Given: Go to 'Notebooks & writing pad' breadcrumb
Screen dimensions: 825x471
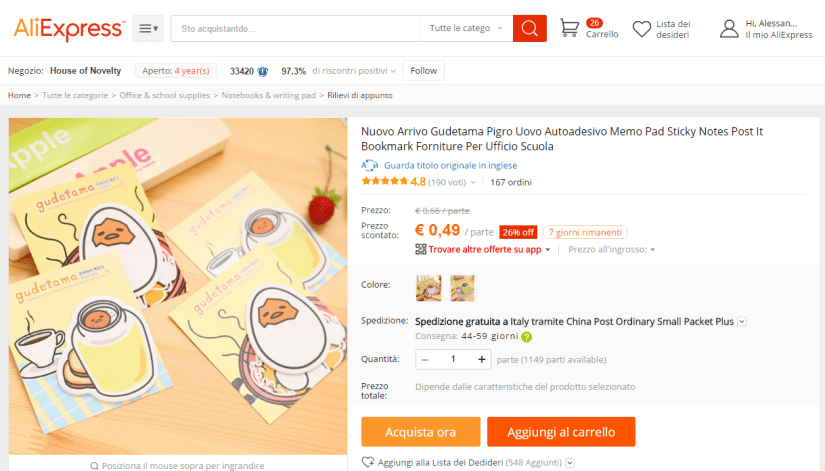Looking at the screenshot, I should pos(268,95).
